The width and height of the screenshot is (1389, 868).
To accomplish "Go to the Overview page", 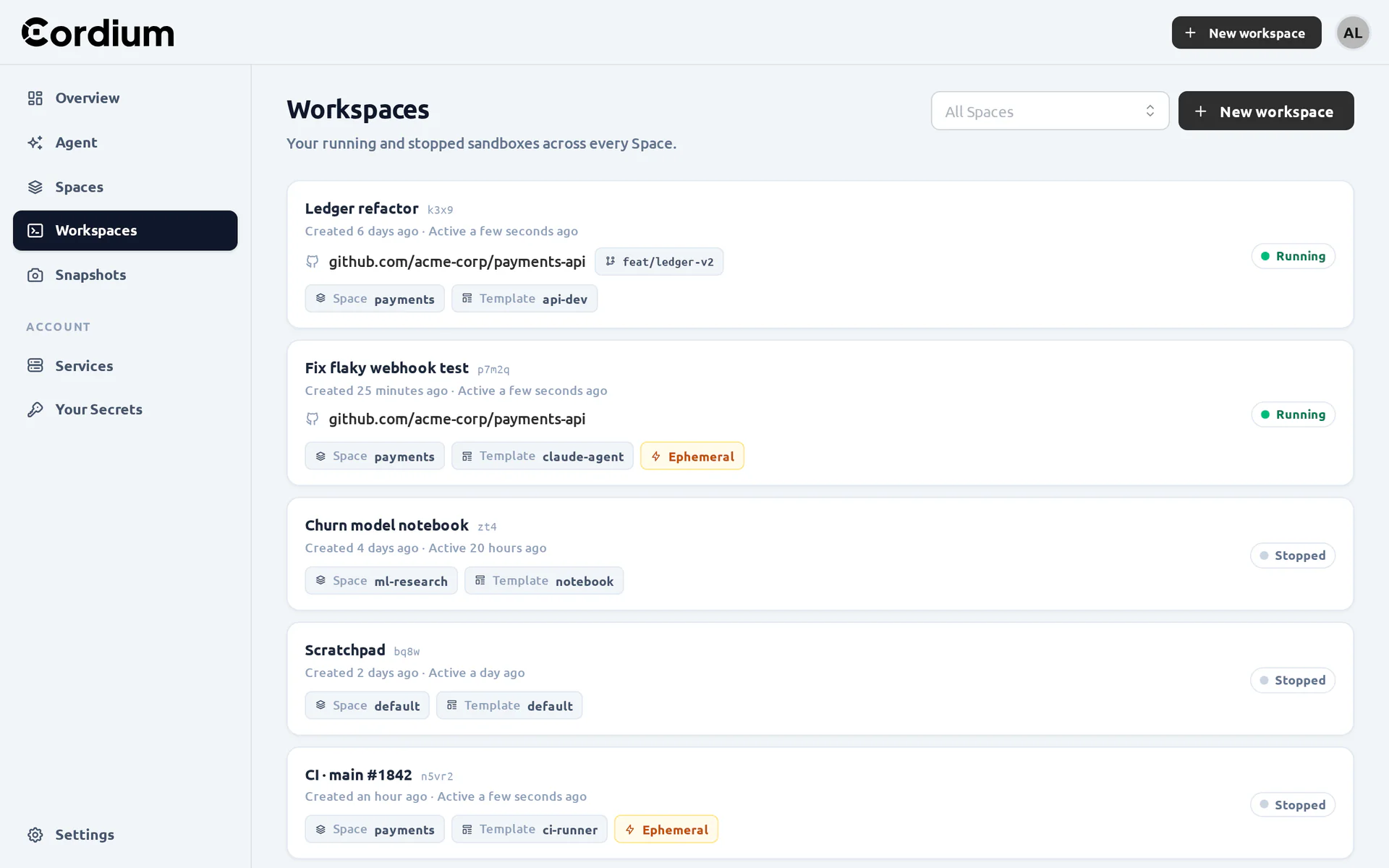I will point(125,98).
